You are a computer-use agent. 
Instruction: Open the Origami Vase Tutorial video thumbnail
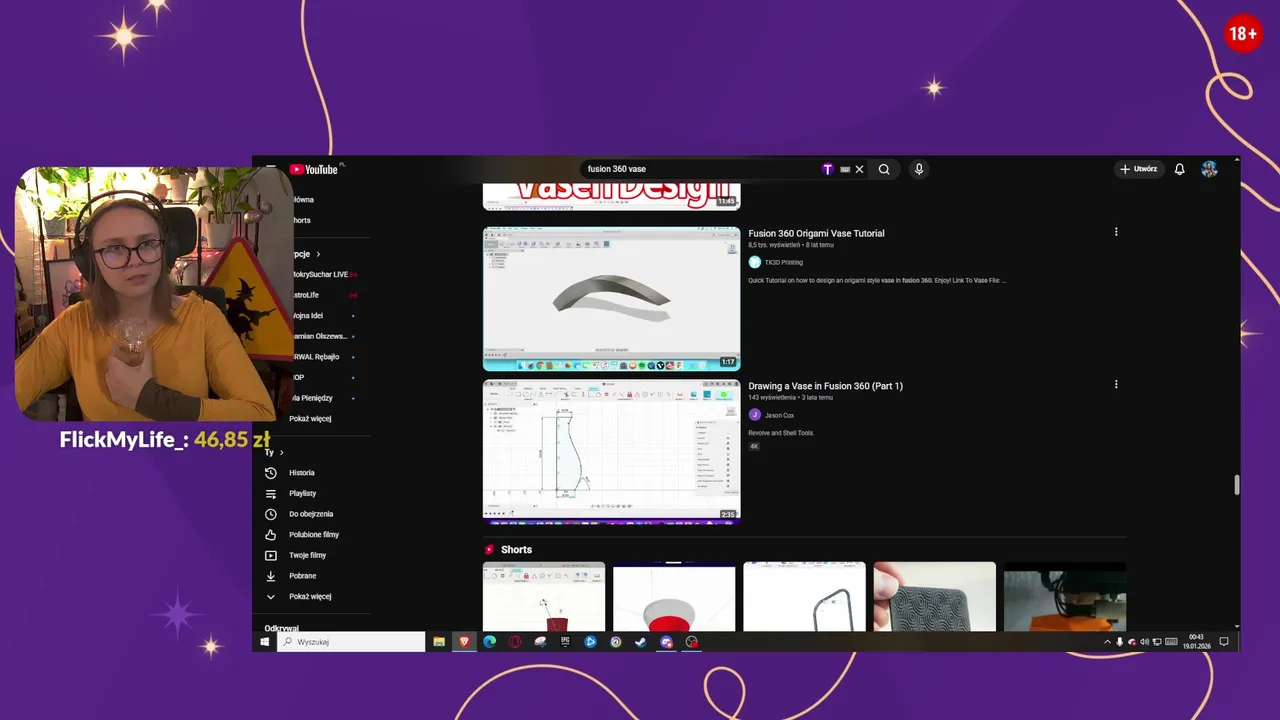click(611, 298)
